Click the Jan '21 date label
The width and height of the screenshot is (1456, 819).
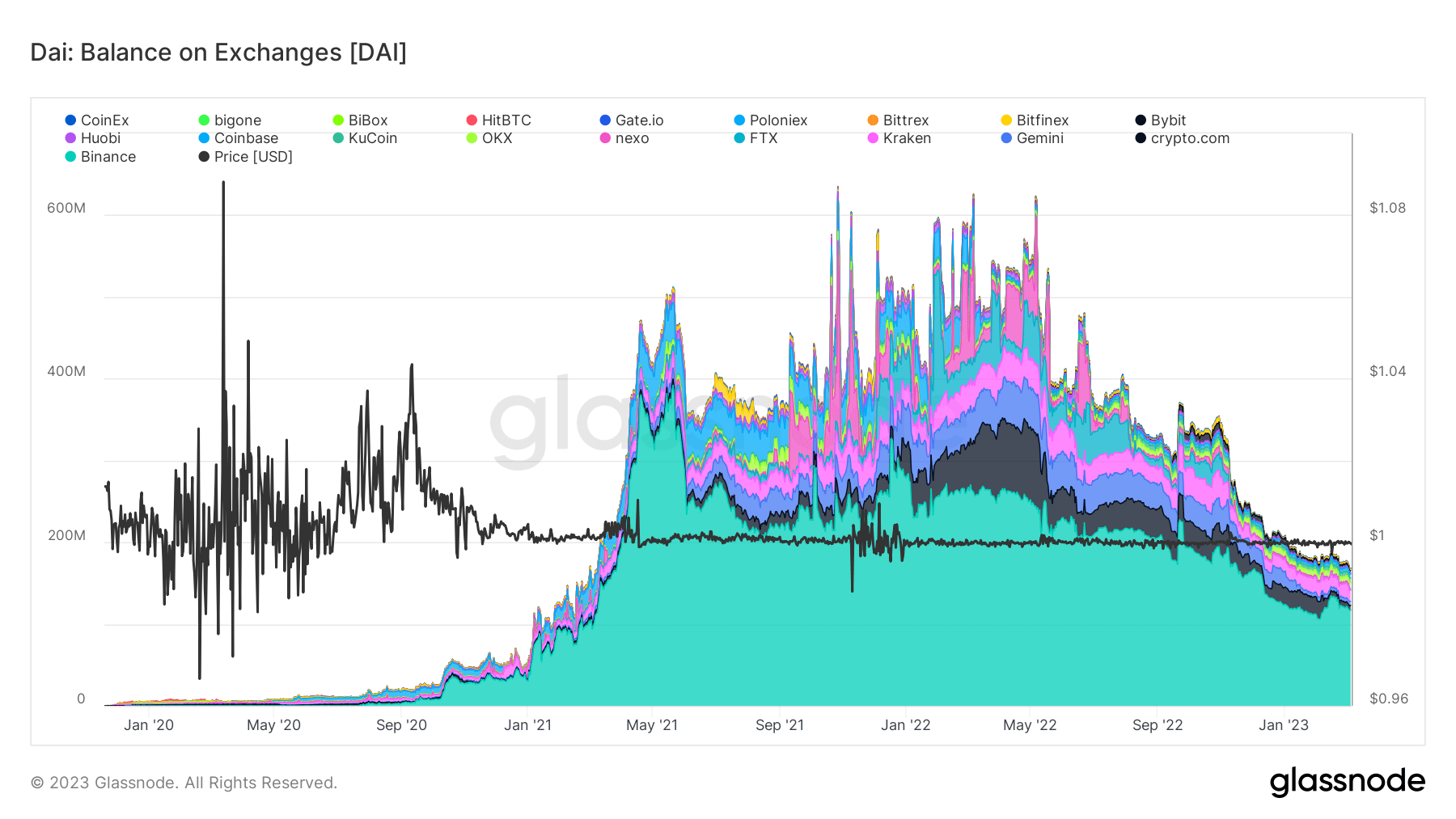527,725
